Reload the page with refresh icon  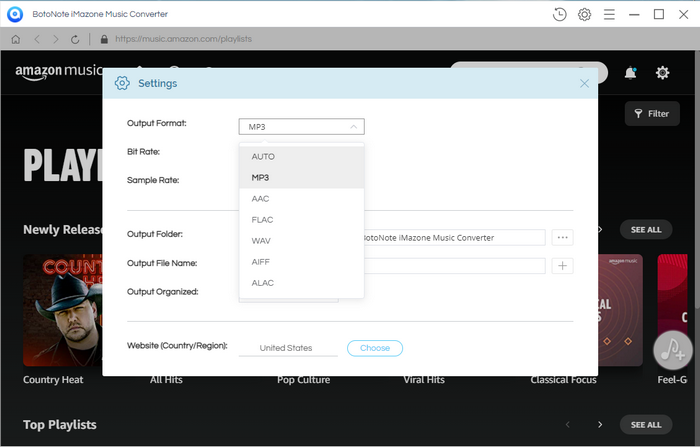point(75,39)
